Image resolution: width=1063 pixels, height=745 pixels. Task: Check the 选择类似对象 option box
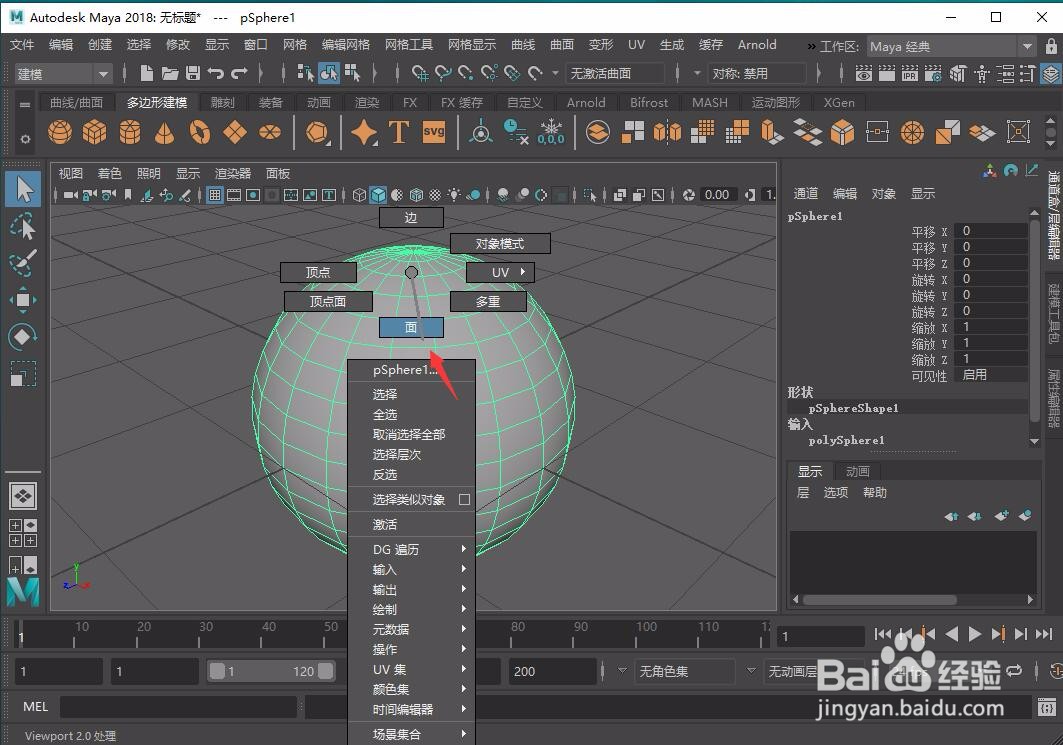pyautogui.click(x=464, y=500)
